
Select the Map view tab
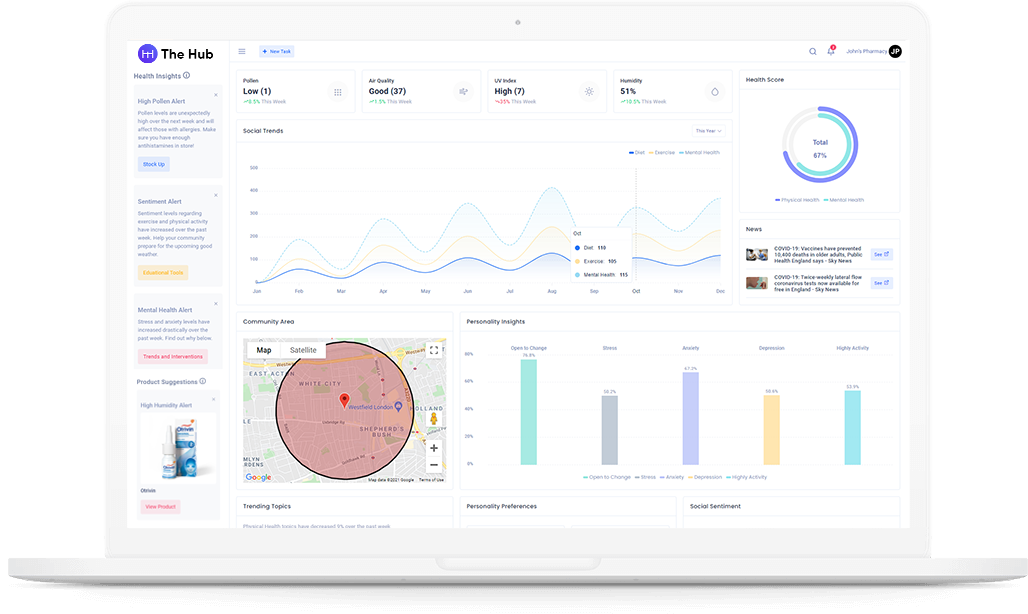264,350
